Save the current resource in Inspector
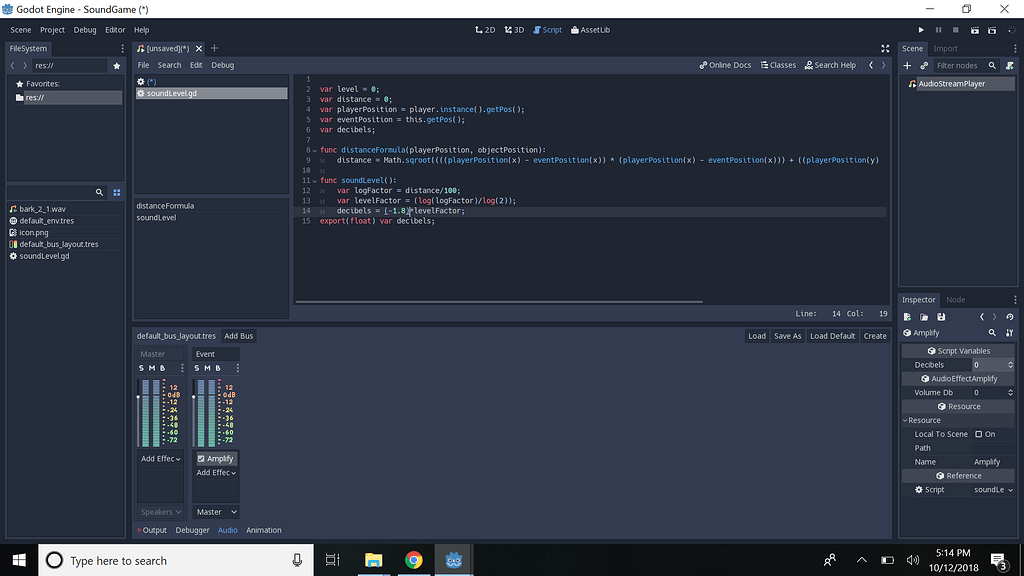 tap(941, 317)
